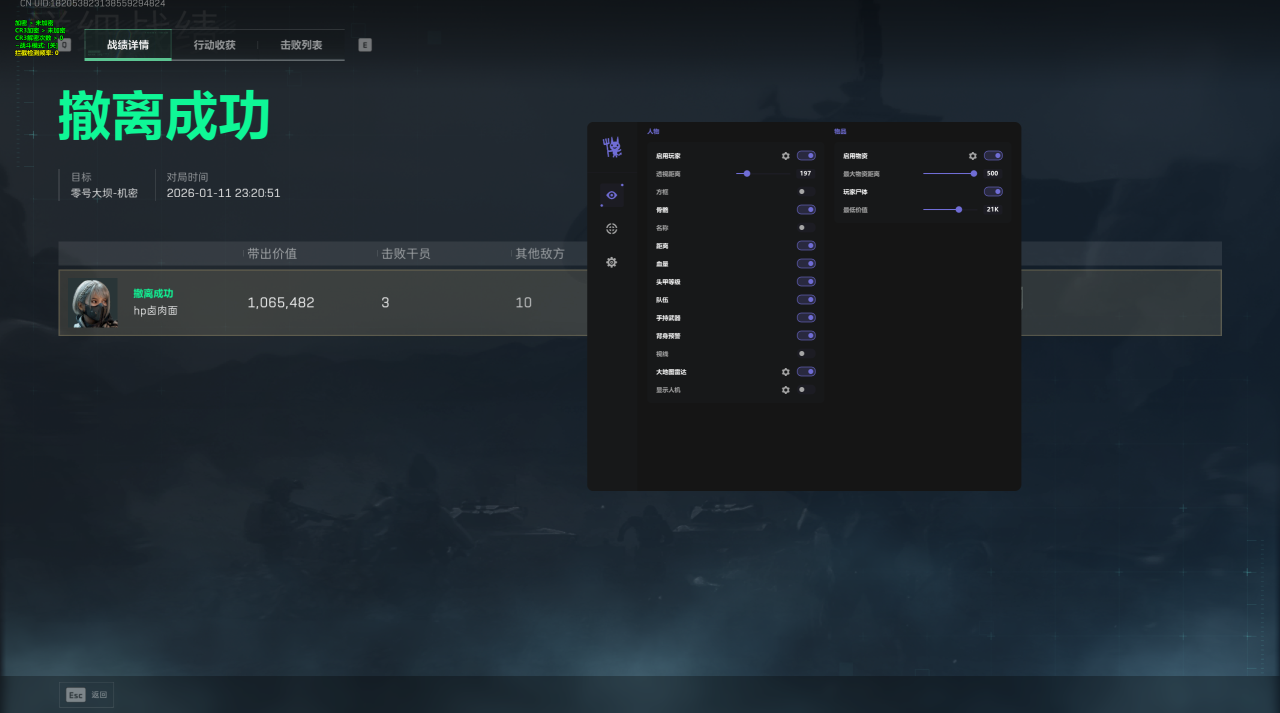This screenshot has width=1280, height=713.
Task: Open gear settings beside 显示人机
Action: pyautogui.click(x=786, y=390)
